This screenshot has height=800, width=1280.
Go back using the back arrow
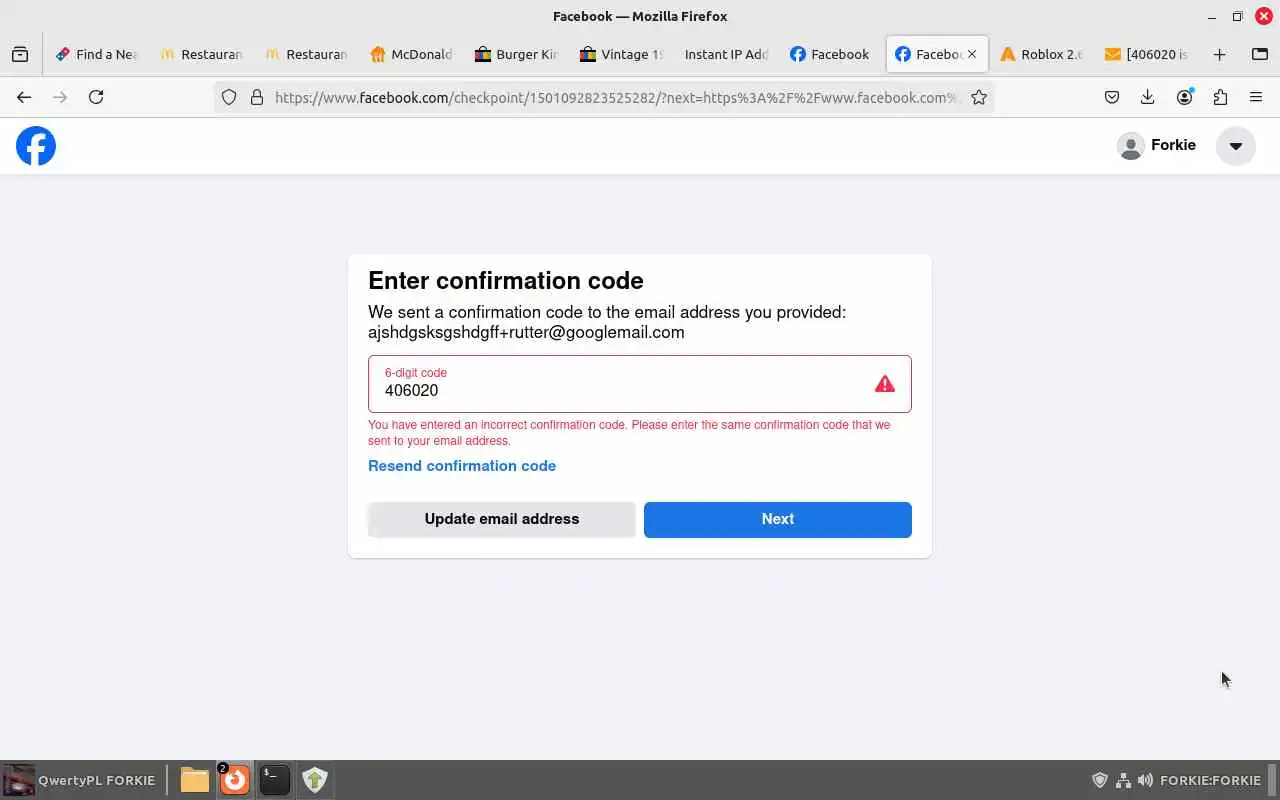click(x=24, y=97)
